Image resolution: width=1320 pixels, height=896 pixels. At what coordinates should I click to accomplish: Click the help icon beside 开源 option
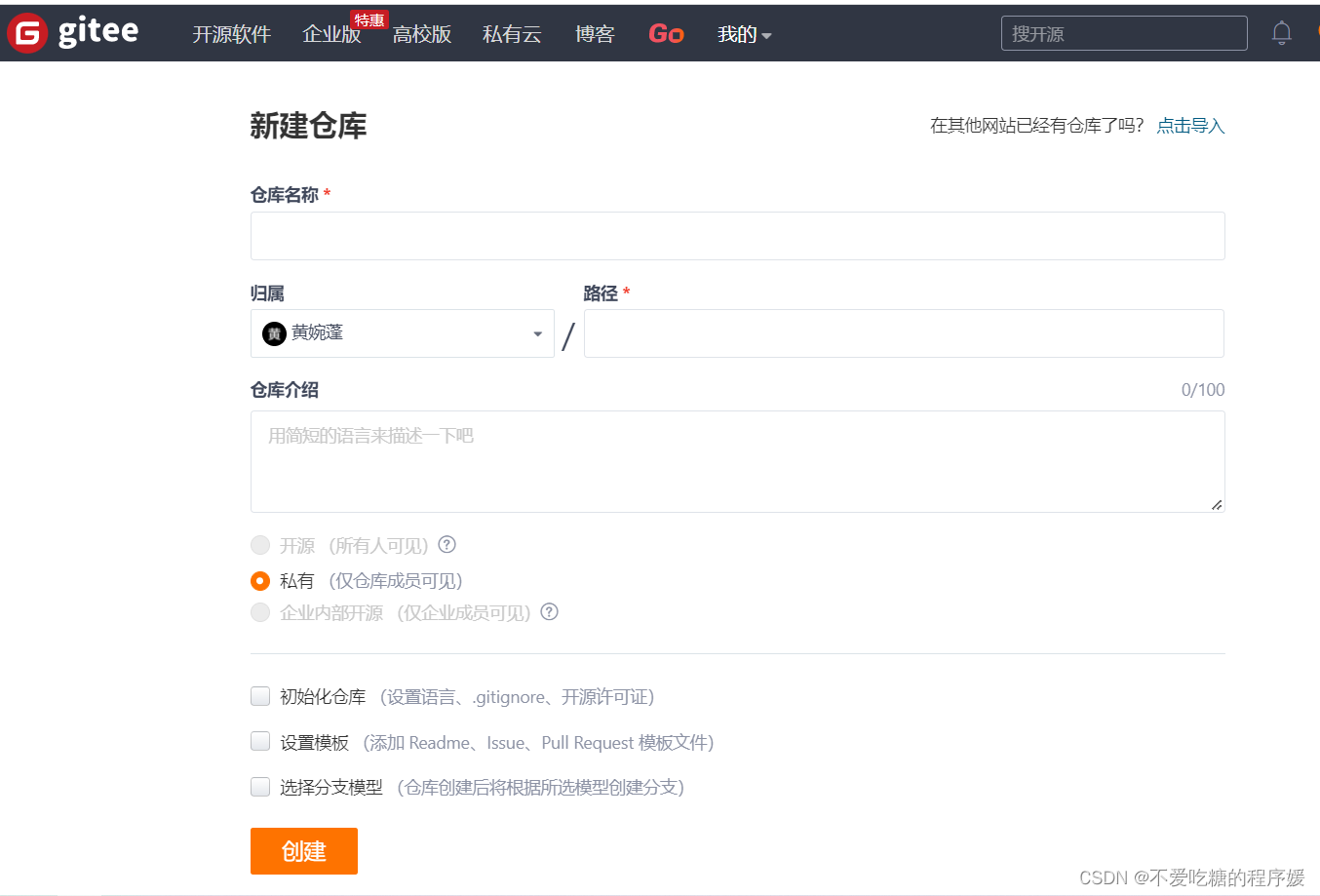[446, 544]
